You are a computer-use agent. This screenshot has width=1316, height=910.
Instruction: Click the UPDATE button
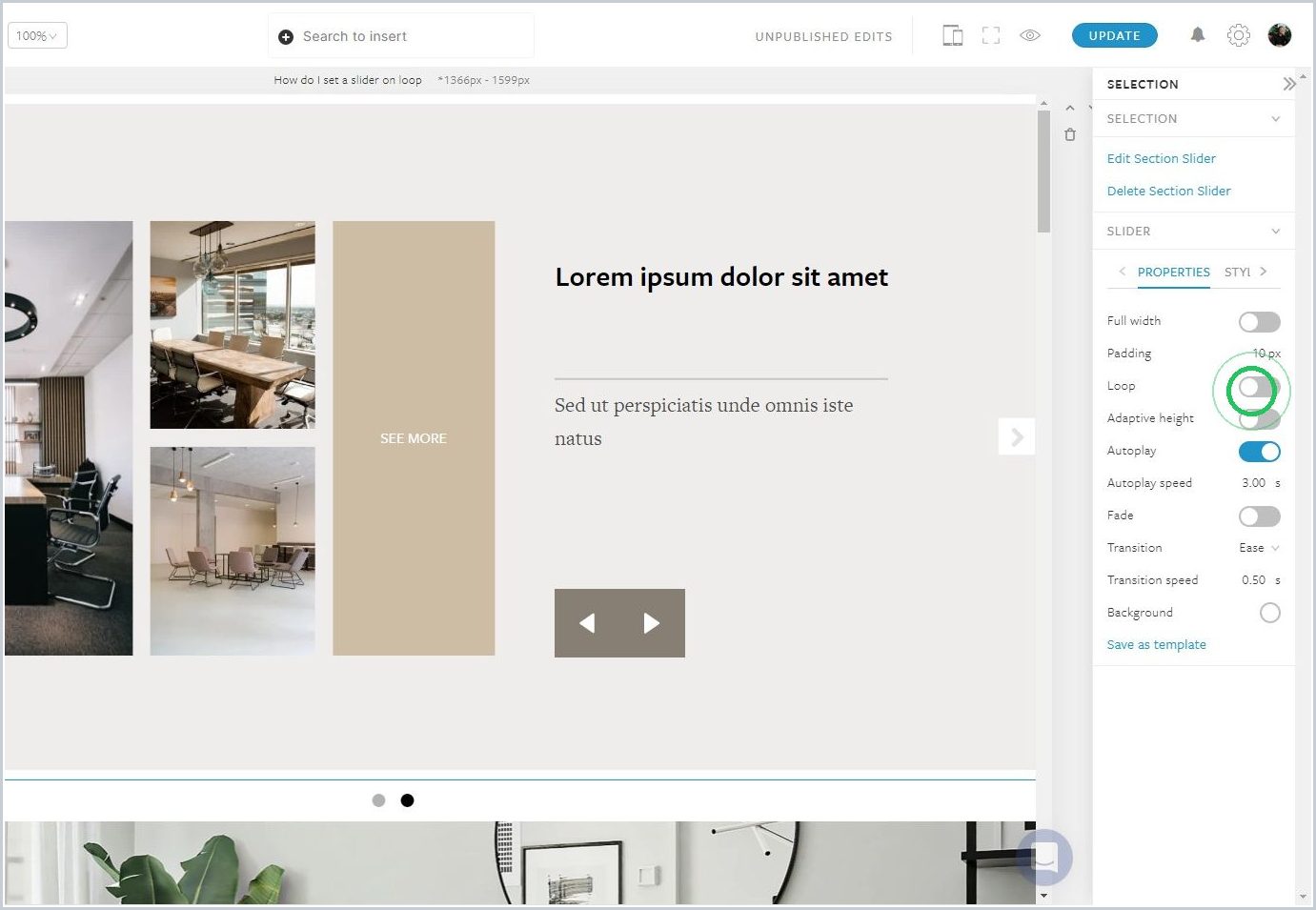[x=1115, y=36]
